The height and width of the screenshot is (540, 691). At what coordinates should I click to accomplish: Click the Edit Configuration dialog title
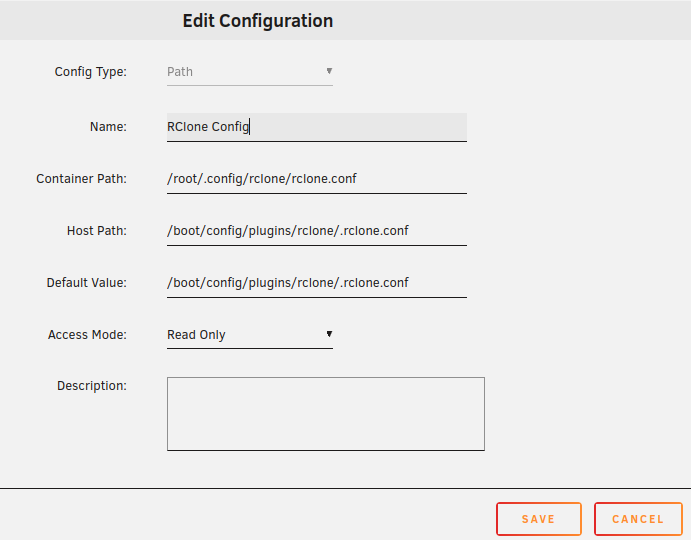click(x=258, y=21)
